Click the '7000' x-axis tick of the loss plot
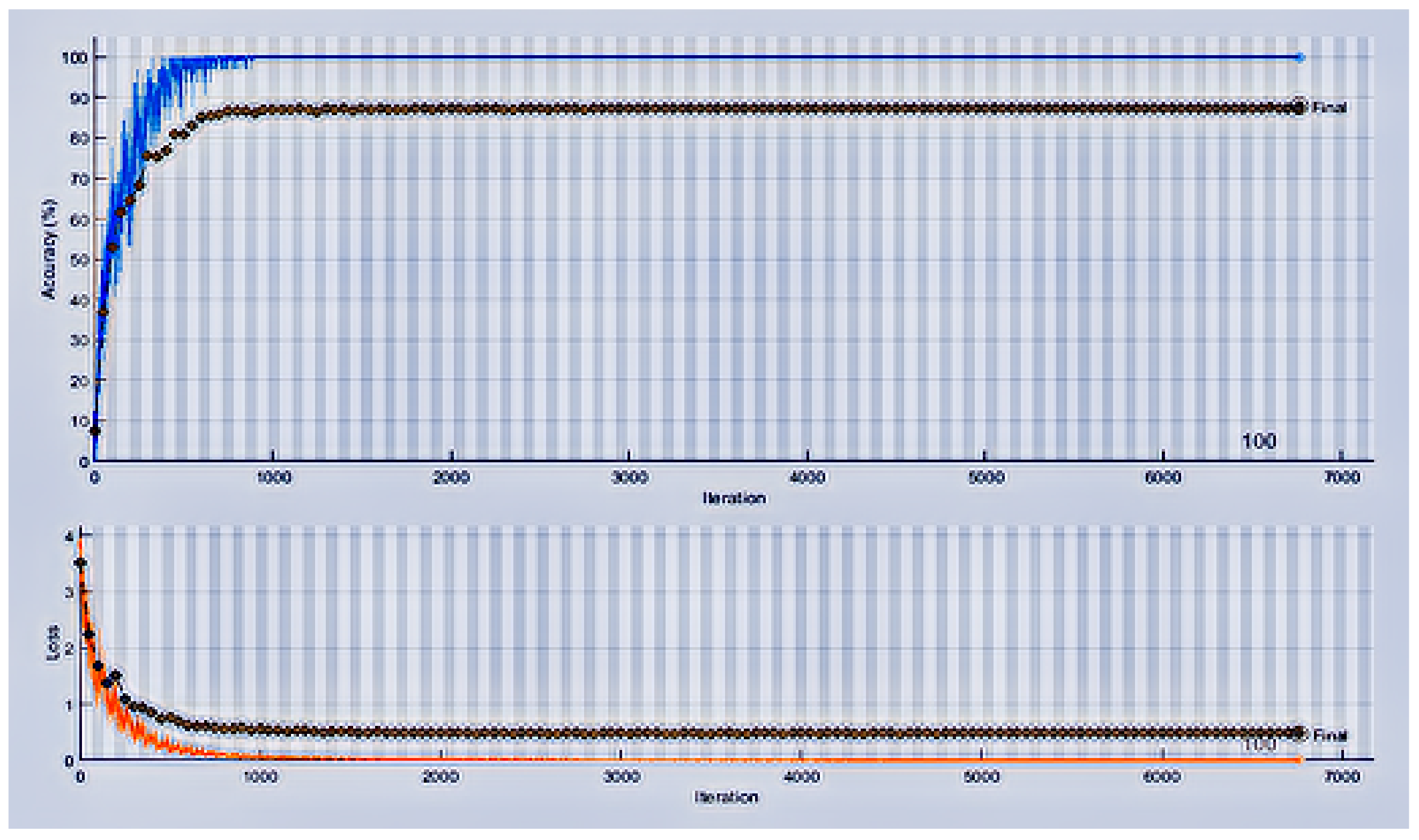The height and width of the screenshot is (840, 1419). pos(1341,777)
